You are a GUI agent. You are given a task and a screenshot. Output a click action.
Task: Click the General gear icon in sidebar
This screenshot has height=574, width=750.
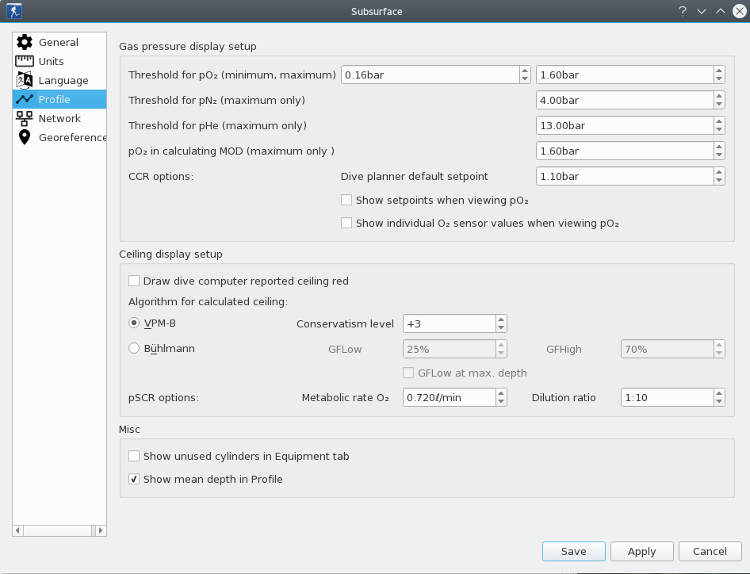pos(24,43)
